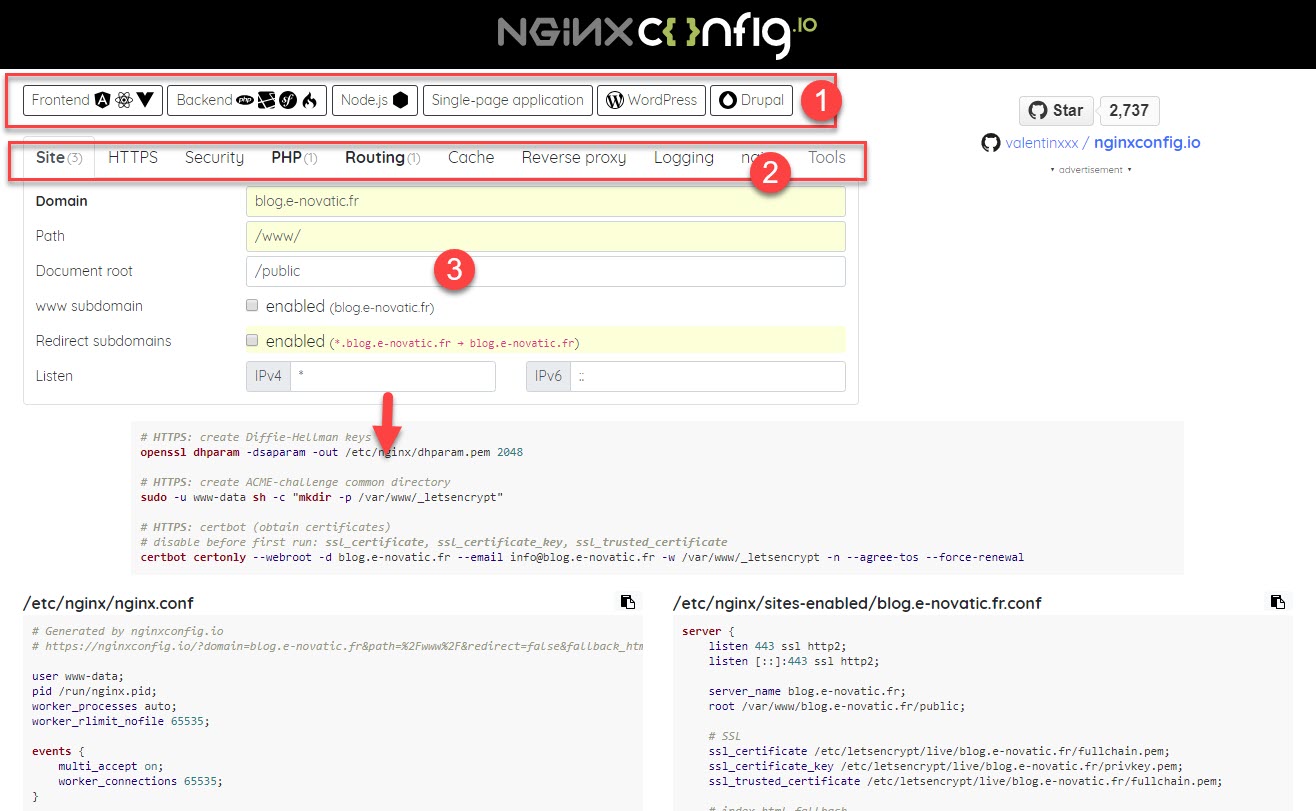The height and width of the screenshot is (811, 1316).
Task: Switch to the Site tab
Action: pos(59,158)
